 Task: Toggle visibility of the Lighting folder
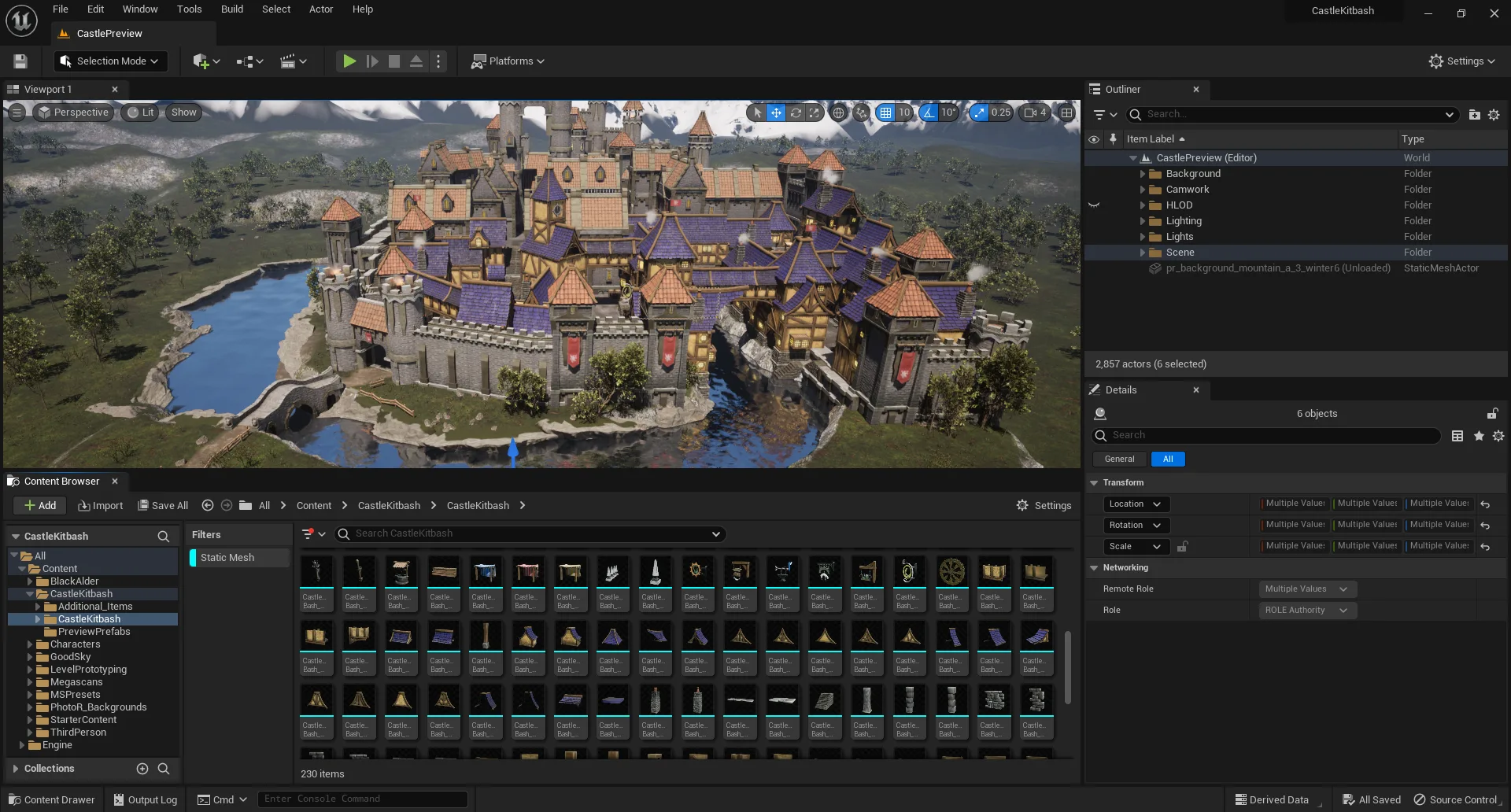pyautogui.click(x=1094, y=221)
